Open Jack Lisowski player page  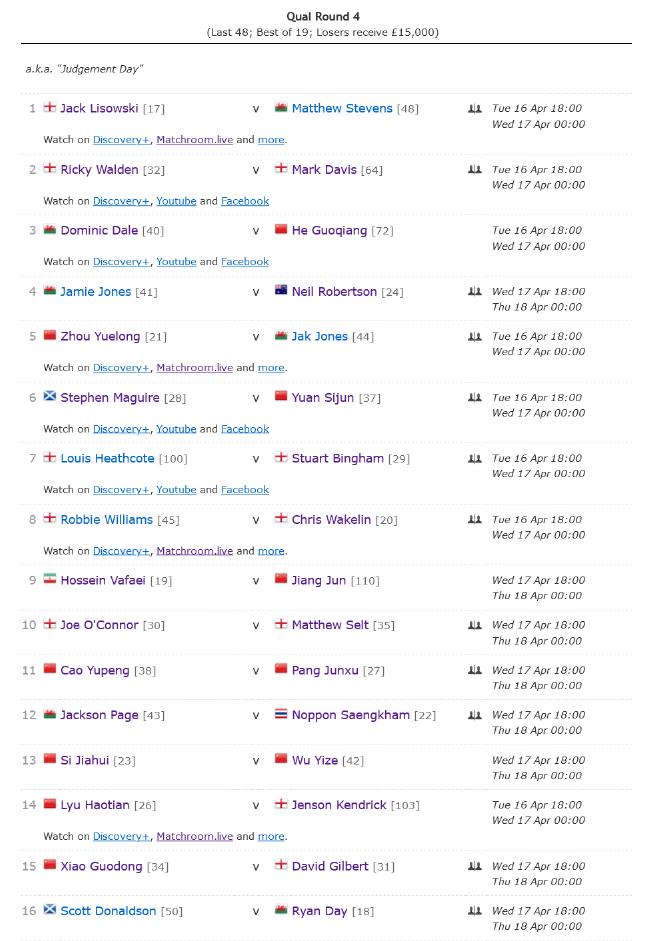[x=99, y=109]
